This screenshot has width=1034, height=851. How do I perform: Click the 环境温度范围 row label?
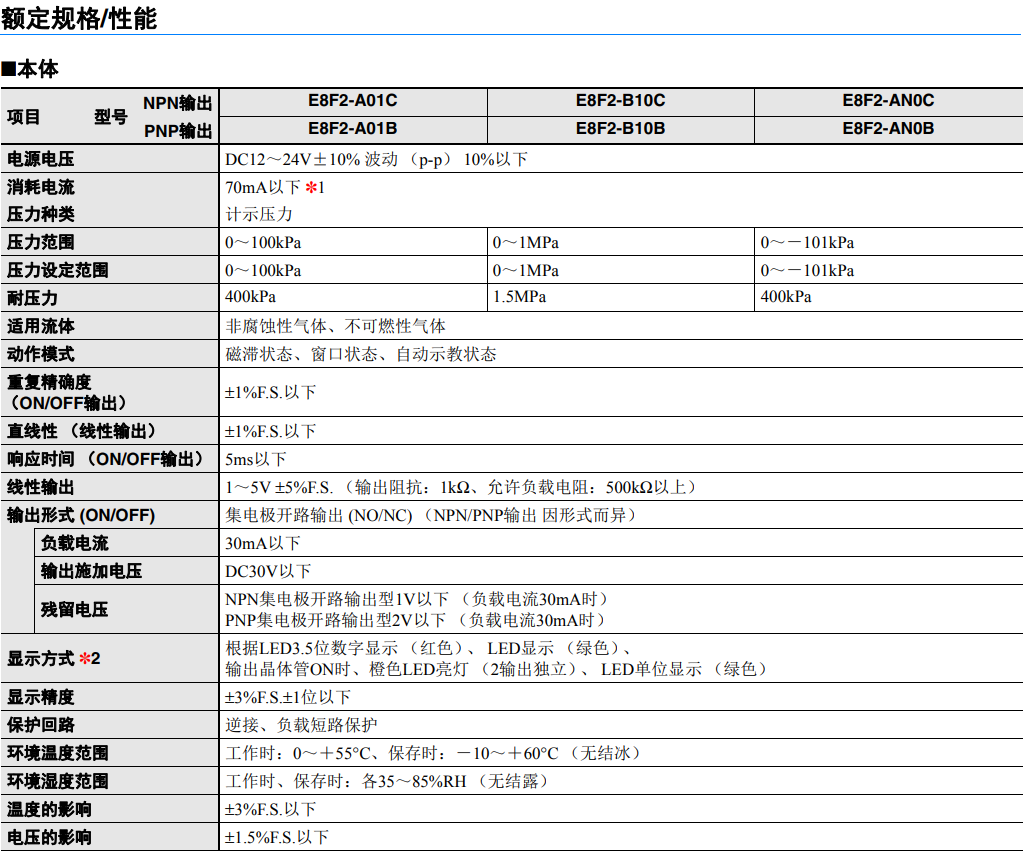pyautogui.click(x=58, y=753)
